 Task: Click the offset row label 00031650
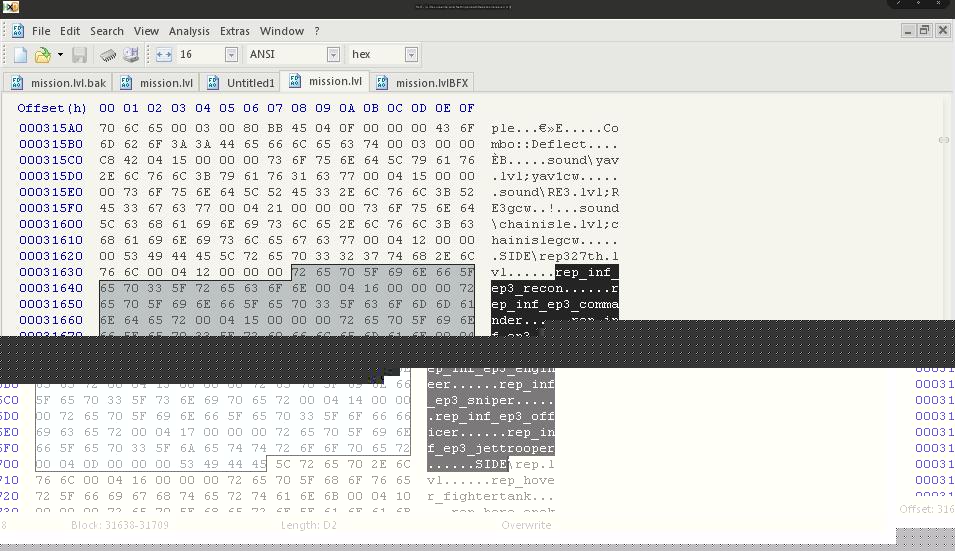coord(51,304)
